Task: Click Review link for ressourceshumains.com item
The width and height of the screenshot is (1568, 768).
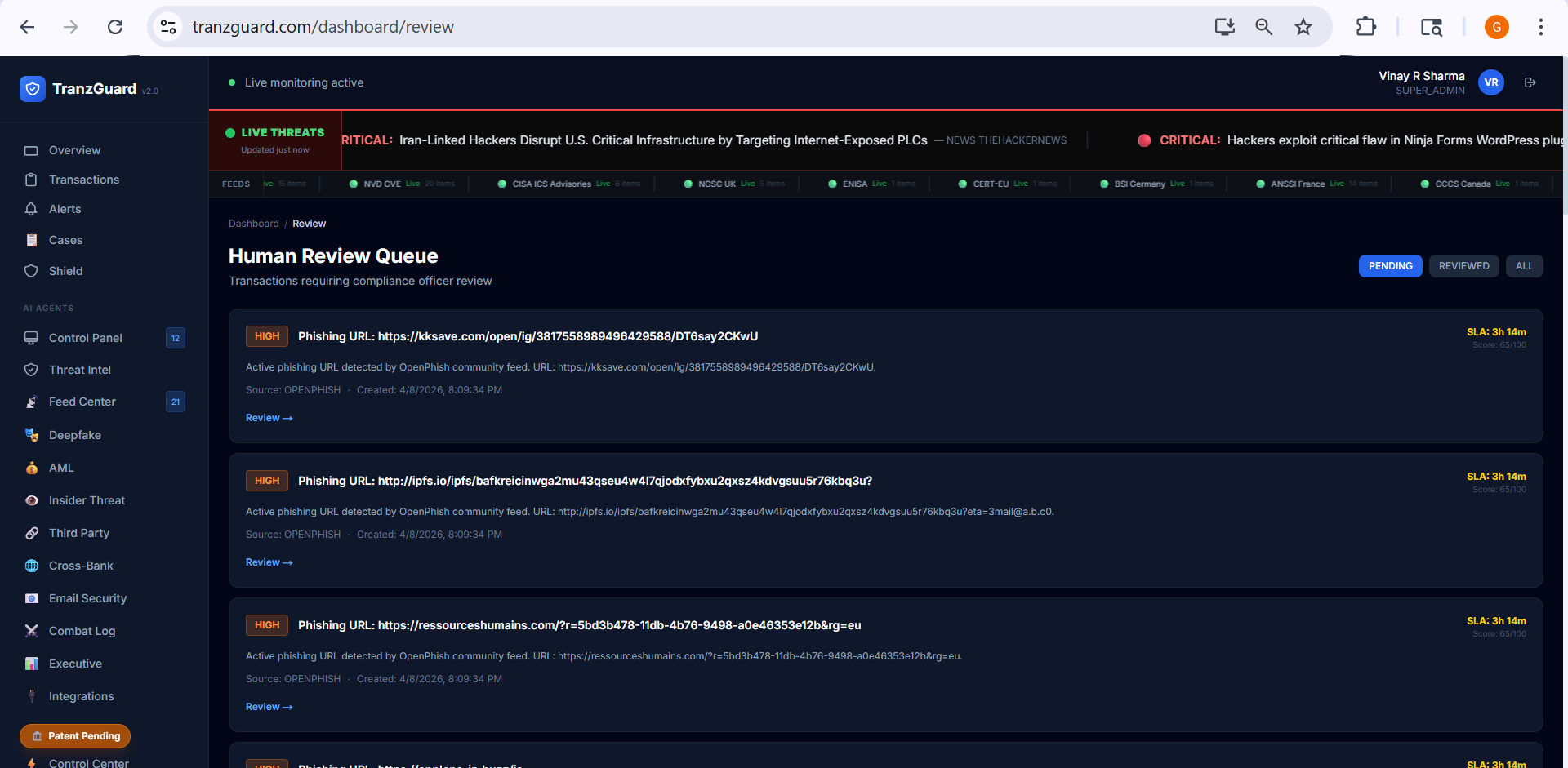Action: pyautogui.click(x=269, y=707)
